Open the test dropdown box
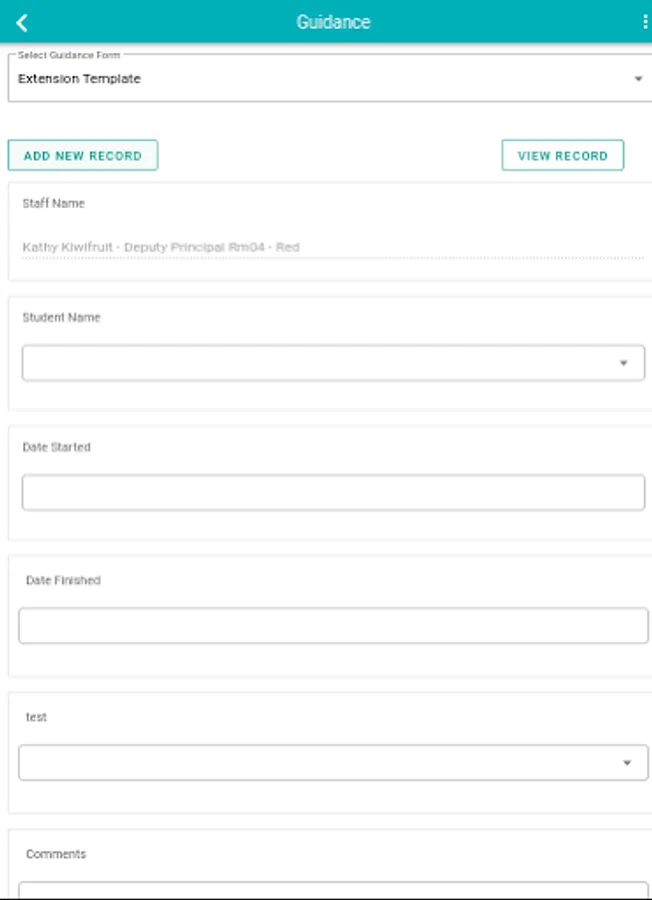652x900 pixels. (x=333, y=762)
